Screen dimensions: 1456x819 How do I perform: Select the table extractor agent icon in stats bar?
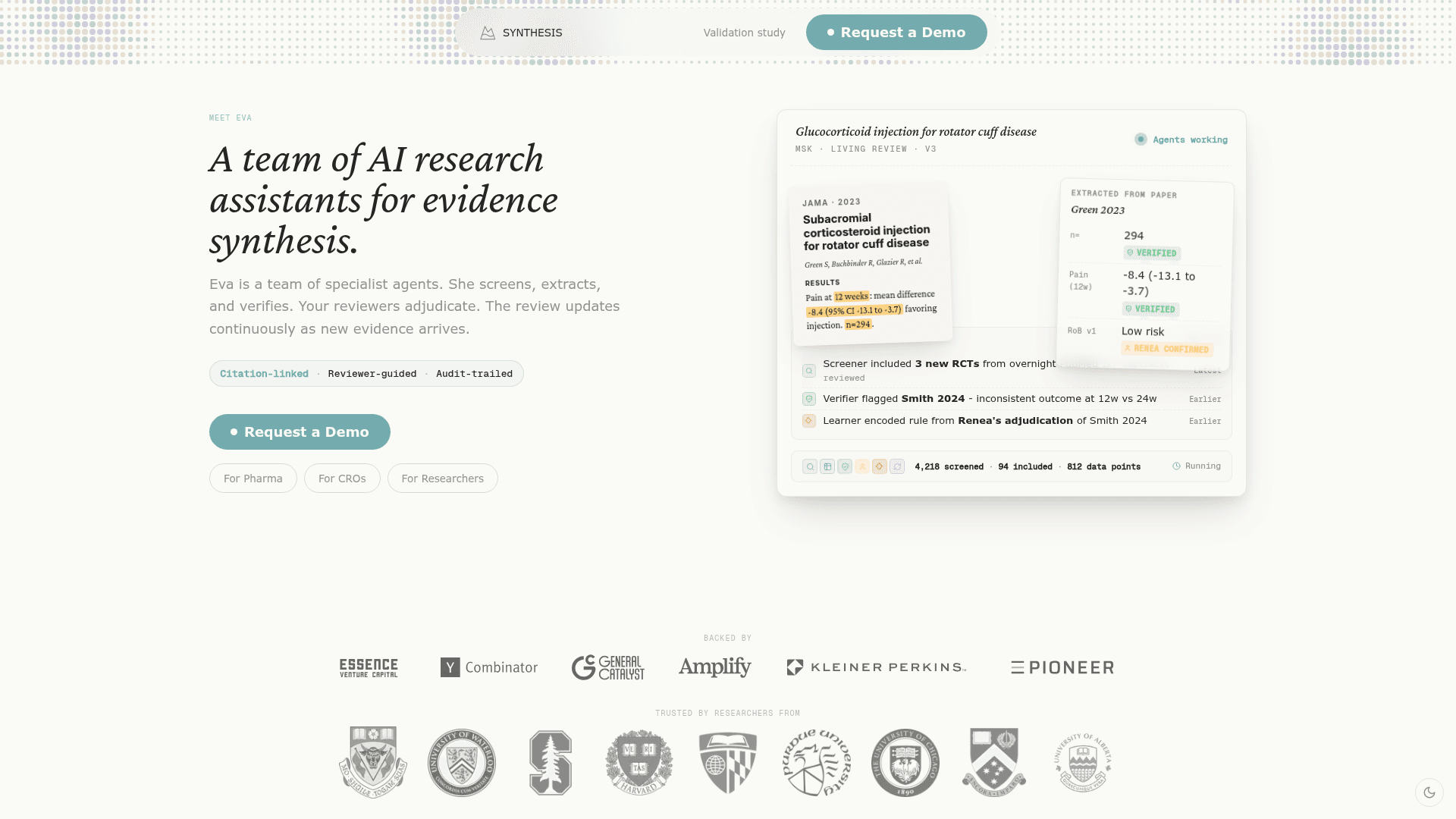[x=827, y=466]
